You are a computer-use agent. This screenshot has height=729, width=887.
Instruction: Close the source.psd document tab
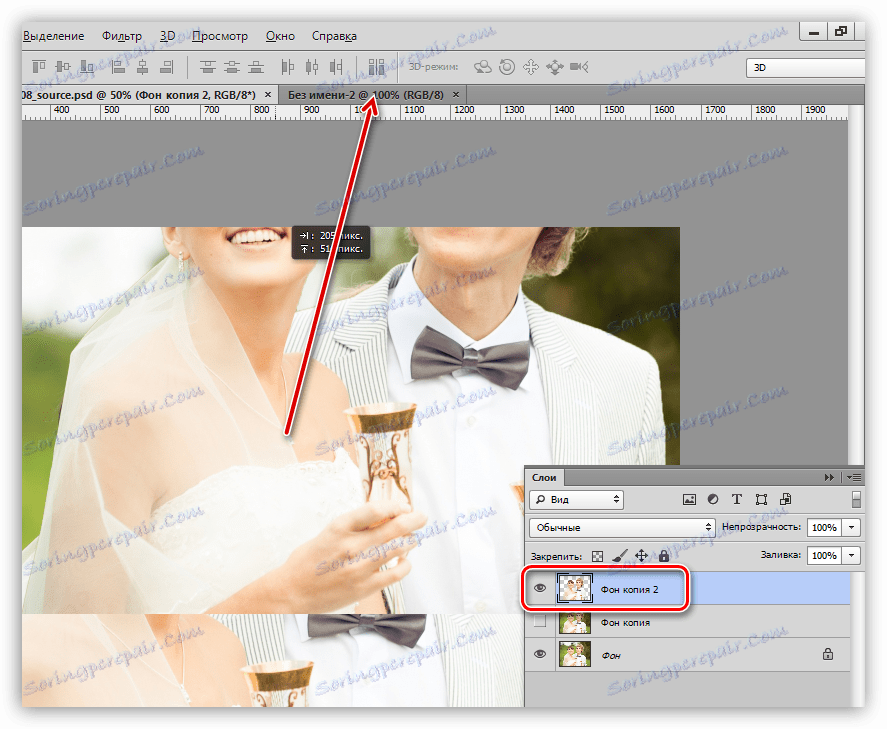268,94
